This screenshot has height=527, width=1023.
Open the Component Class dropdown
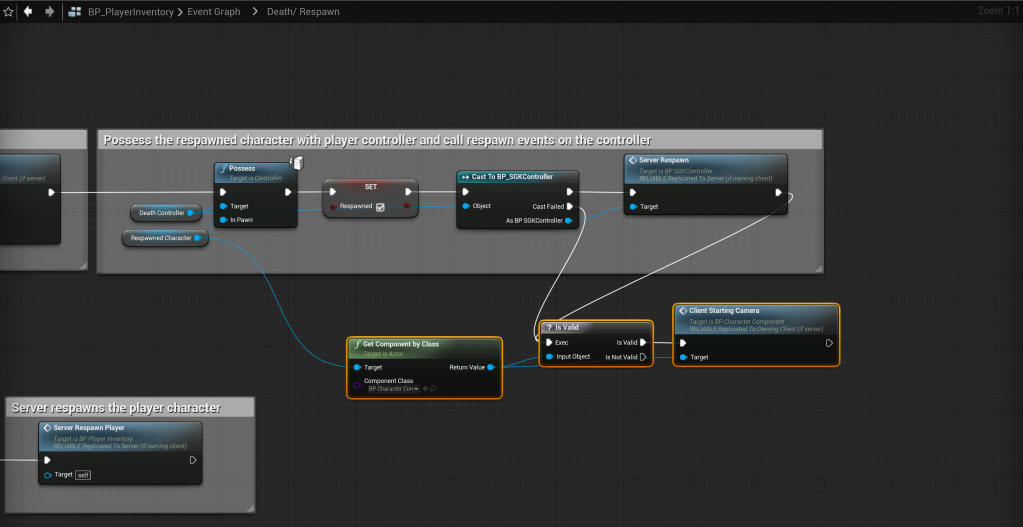[393, 388]
